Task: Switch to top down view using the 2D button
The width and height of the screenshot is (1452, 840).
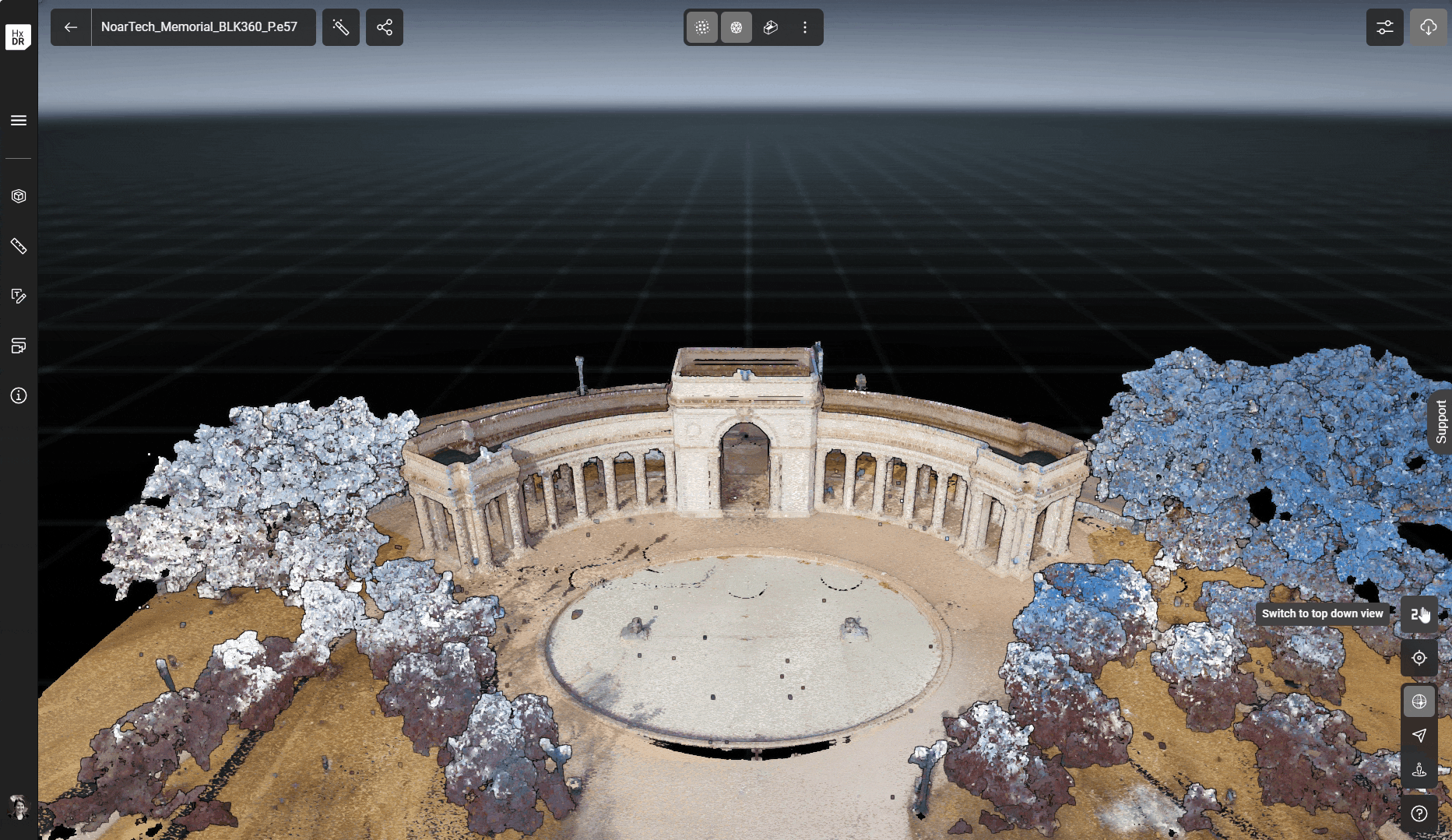Action: [1419, 614]
